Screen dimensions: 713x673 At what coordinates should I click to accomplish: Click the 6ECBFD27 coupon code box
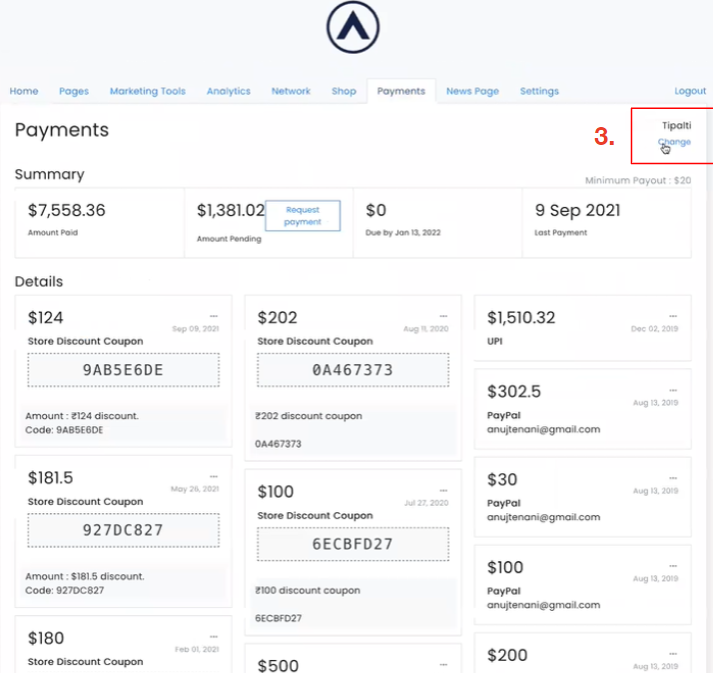tap(353, 544)
